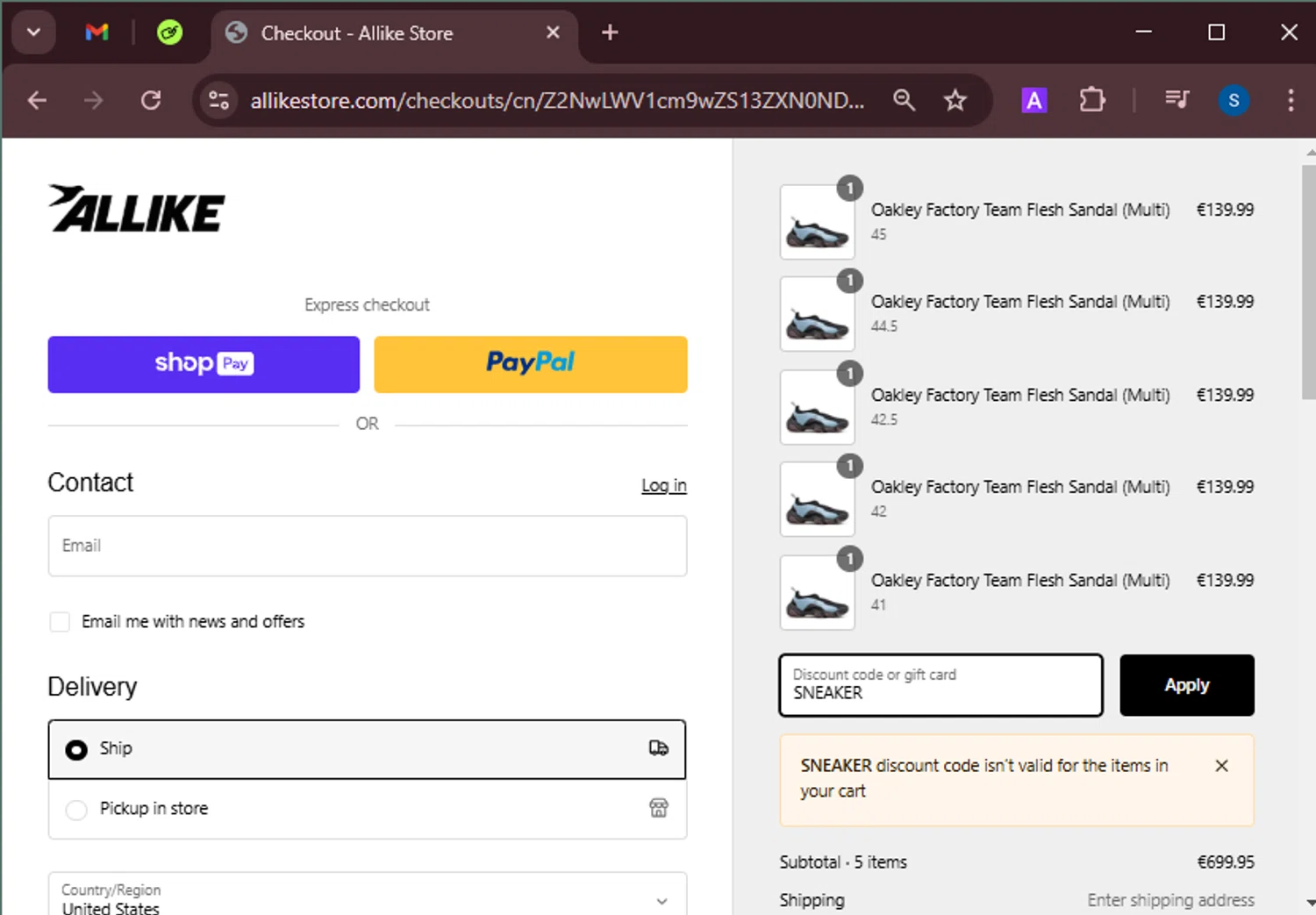This screenshot has width=1316, height=915.
Task: Open the S profile avatar
Action: click(1234, 100)
